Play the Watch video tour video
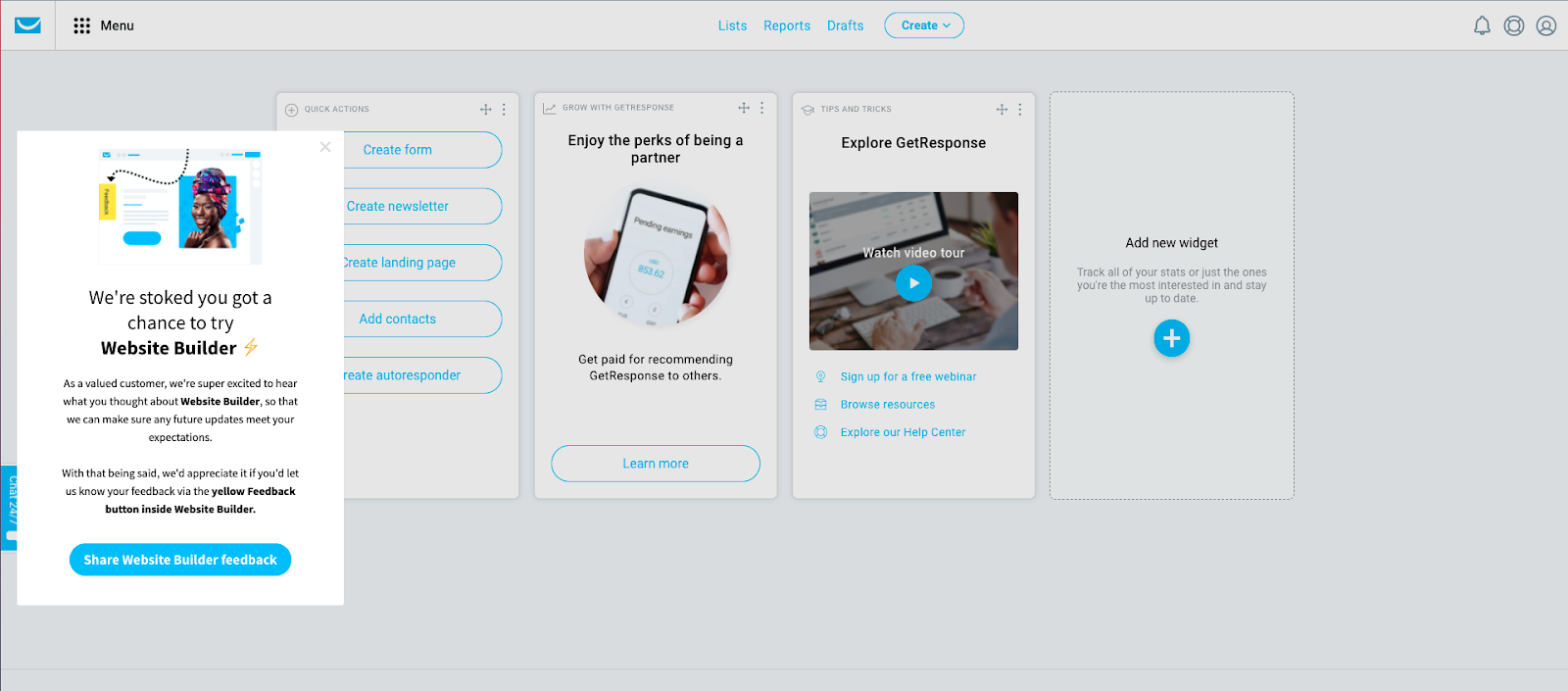The image size is (1568, 691). 913,283
